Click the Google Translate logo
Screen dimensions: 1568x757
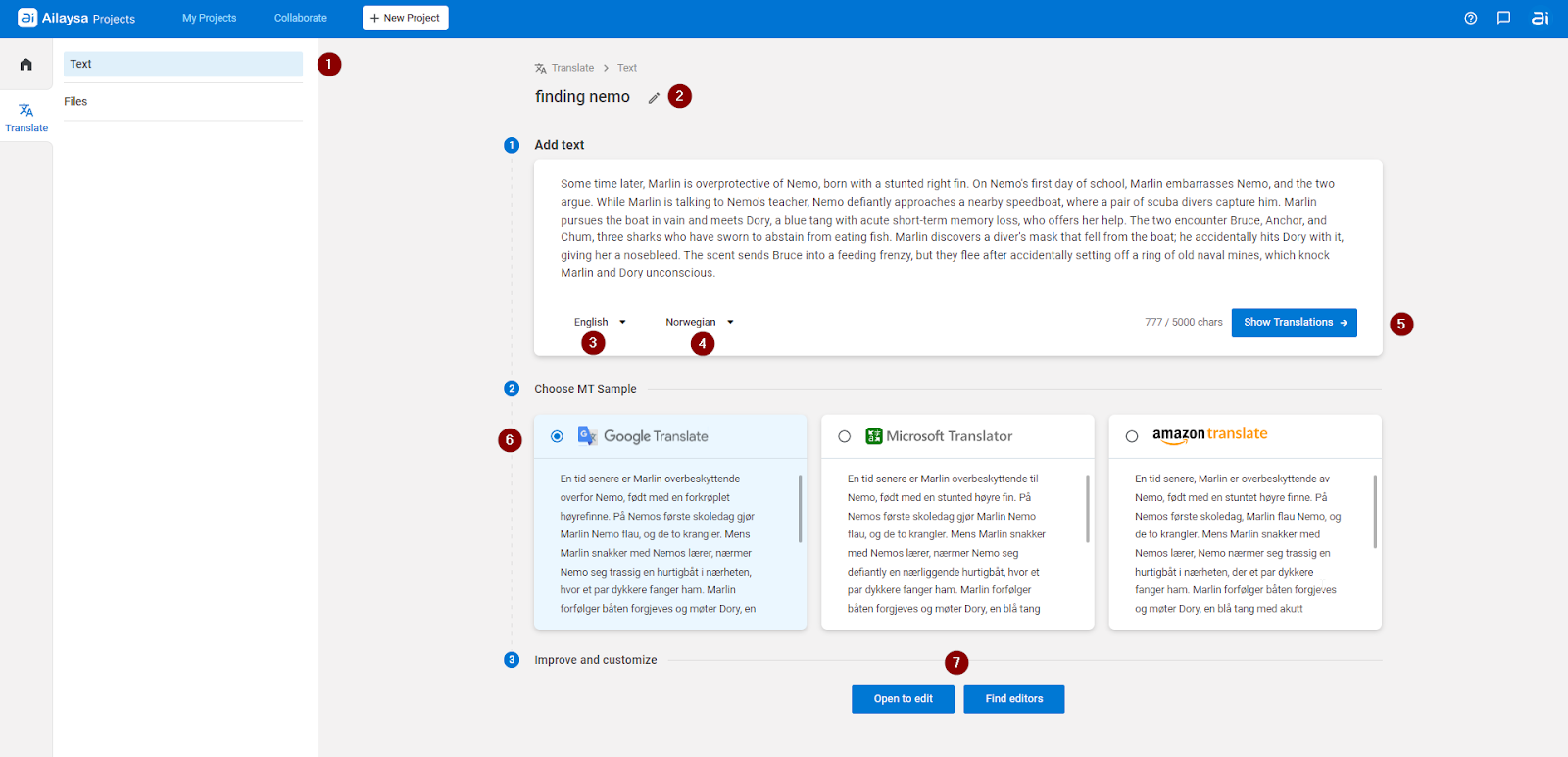click(642, 436)
